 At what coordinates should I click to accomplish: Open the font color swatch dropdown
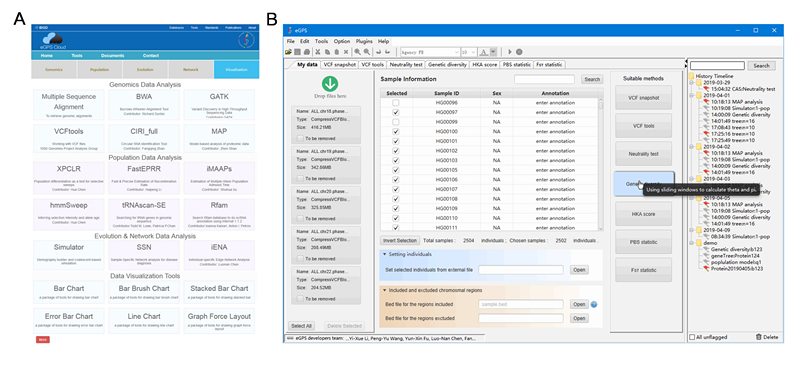493,52
